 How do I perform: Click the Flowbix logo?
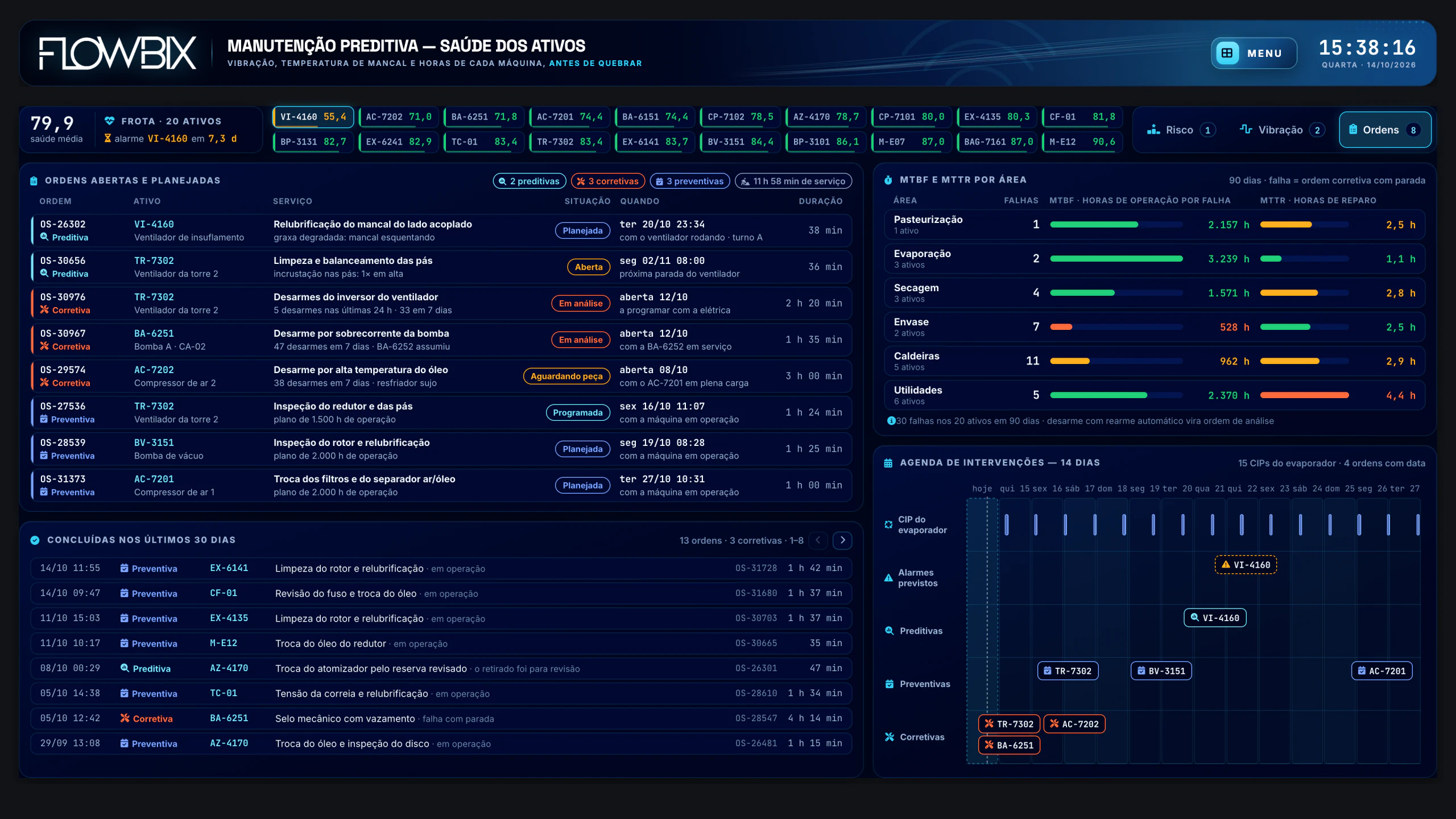tap(118, 53)
